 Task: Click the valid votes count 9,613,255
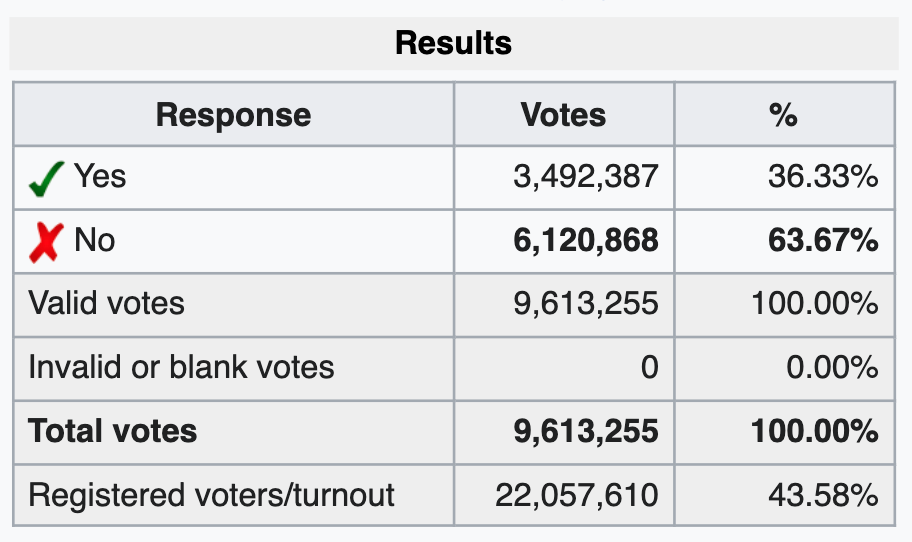[x=586, y=304]
